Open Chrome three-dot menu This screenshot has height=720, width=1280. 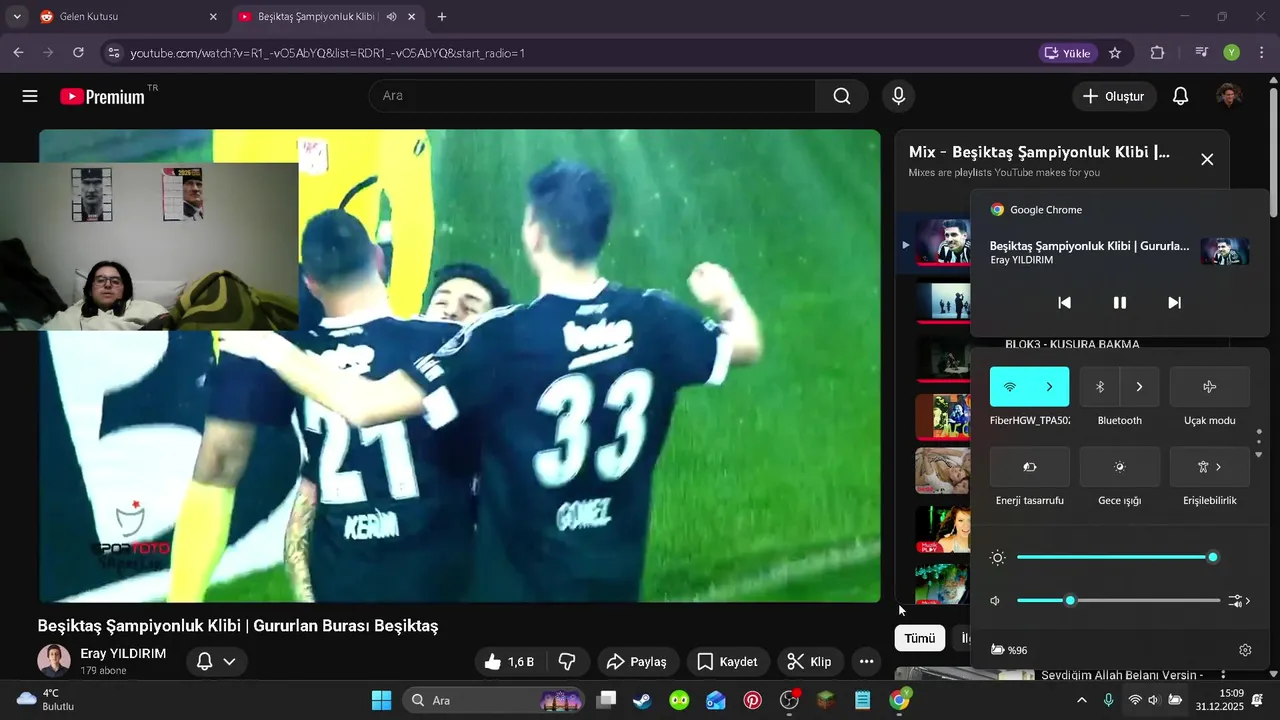point(1261,53)
